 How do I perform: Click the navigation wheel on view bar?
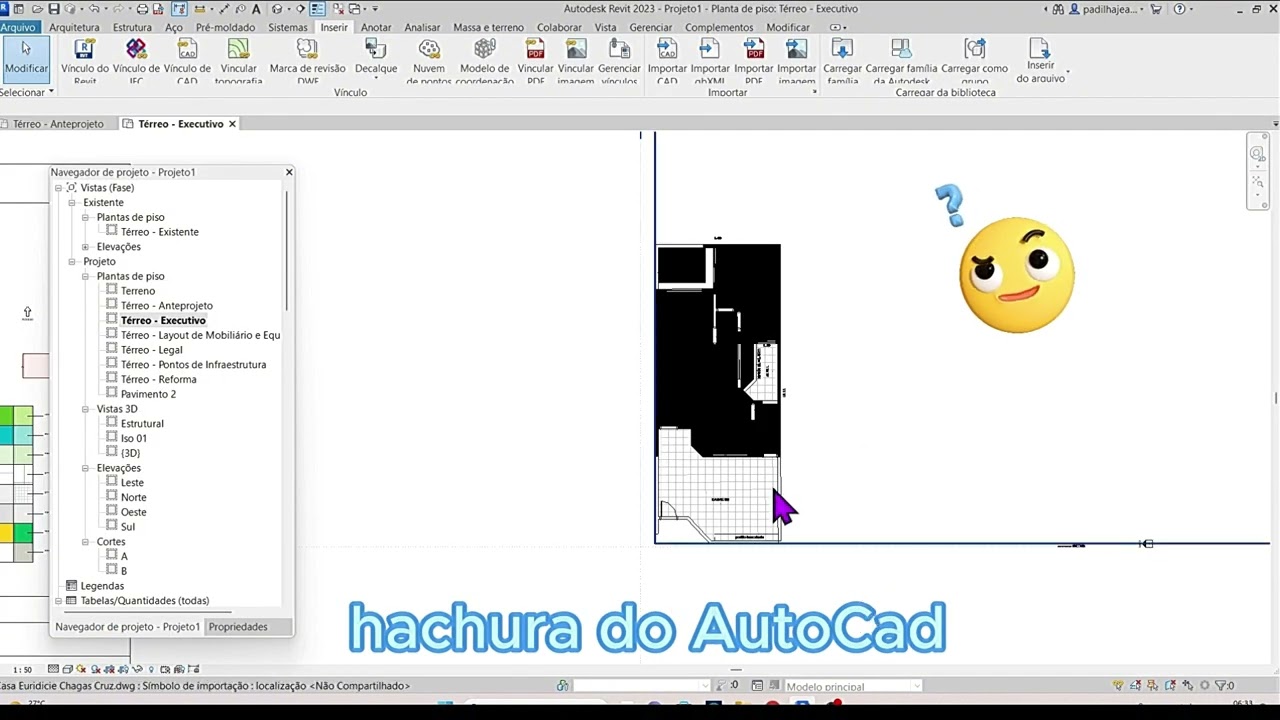click(1259, 153)
